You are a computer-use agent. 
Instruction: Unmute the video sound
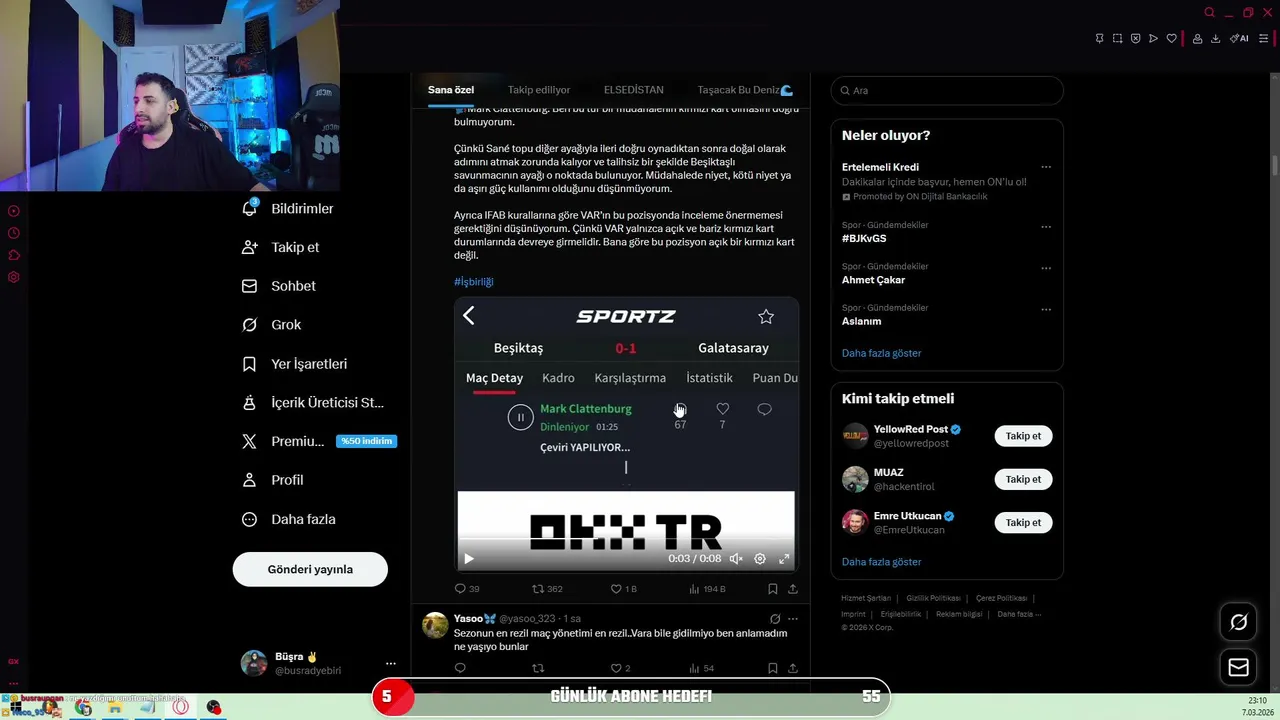click(x=736, y=559)
